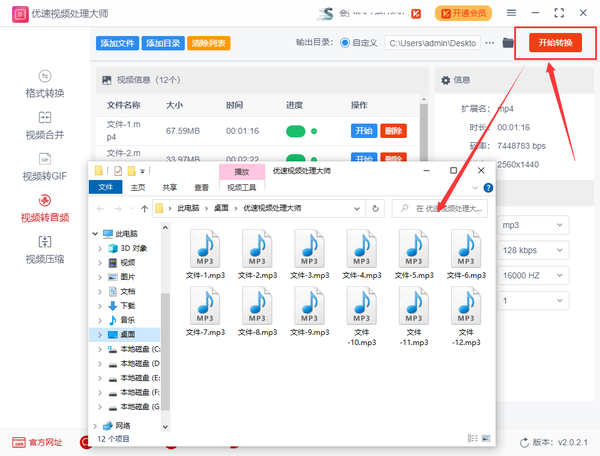The image size is (600, 456).
Task: Select the 文件-3.mp3 file
Action: pyautogui.click(x=310, y=254)
